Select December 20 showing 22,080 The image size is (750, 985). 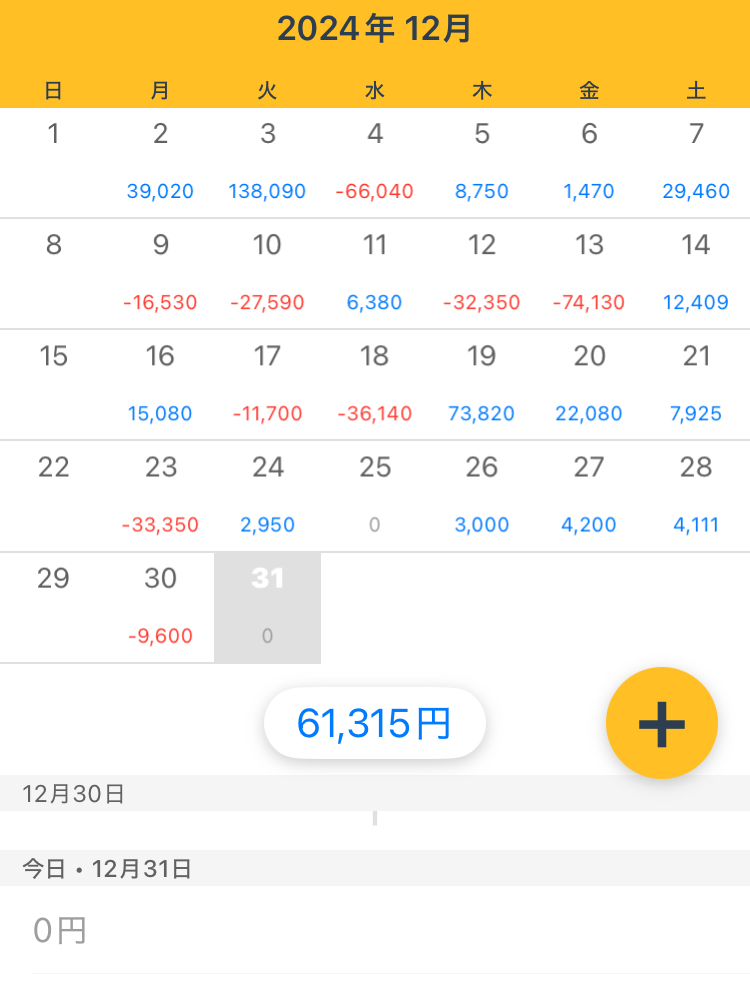tap(589, 385)
